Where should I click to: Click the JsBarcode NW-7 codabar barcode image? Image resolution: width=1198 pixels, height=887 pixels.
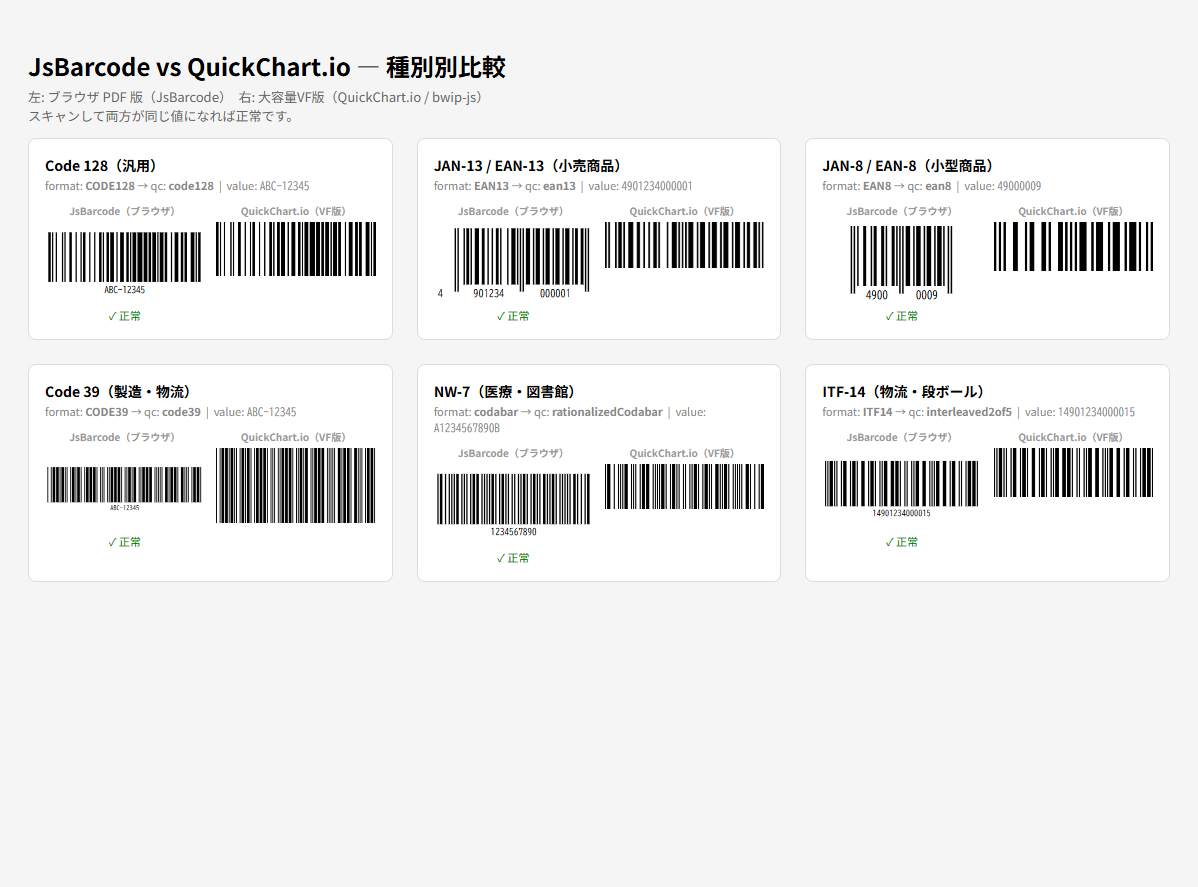(x=513, y=504)
